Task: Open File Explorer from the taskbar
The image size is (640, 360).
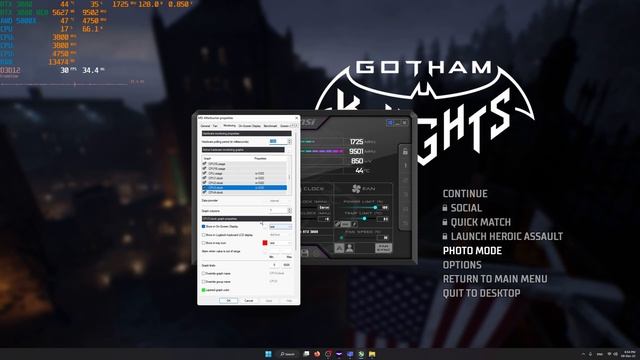Action: coord(372,354)
